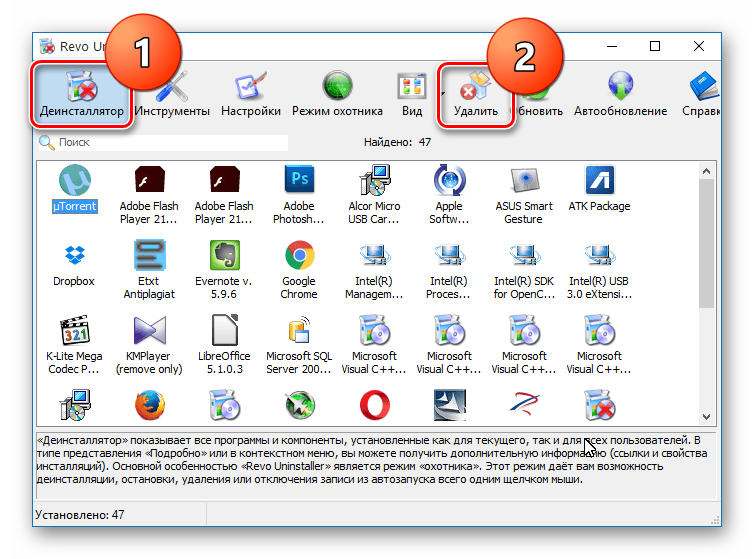754x559 pixels.
Task: Click the Найдено: 47 counter text
Action: point(397,142)
